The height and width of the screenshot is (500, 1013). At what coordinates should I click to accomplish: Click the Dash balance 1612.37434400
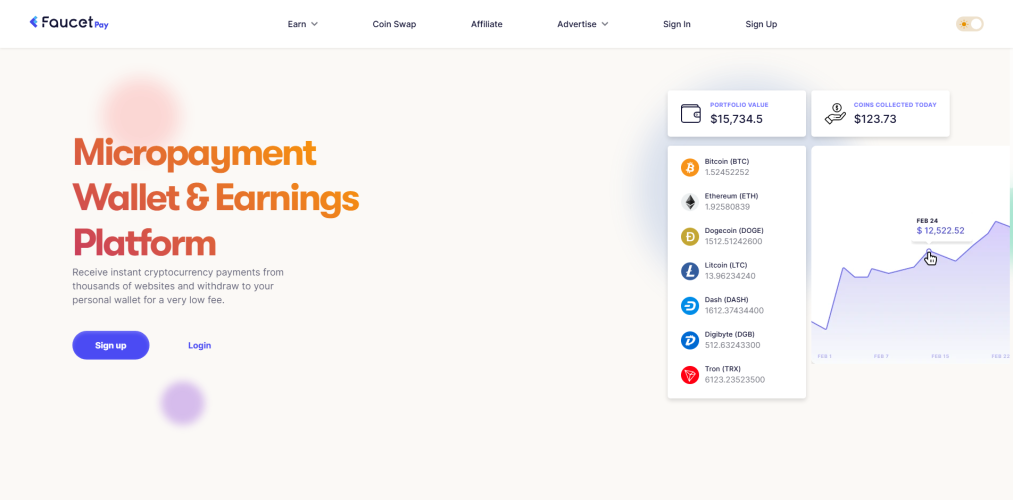(735, 311)
